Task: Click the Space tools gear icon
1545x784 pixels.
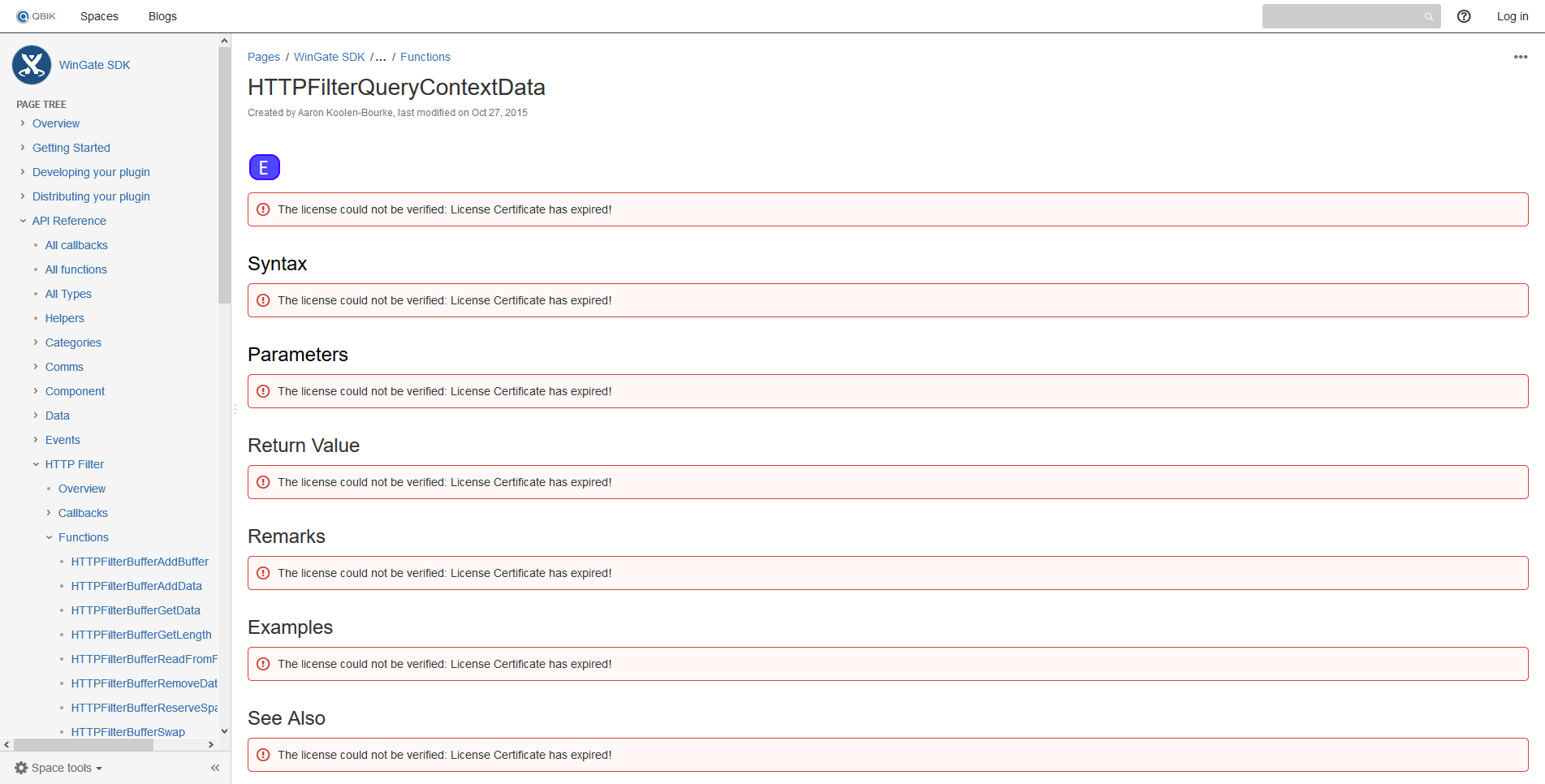Action: tap(21, 768)
